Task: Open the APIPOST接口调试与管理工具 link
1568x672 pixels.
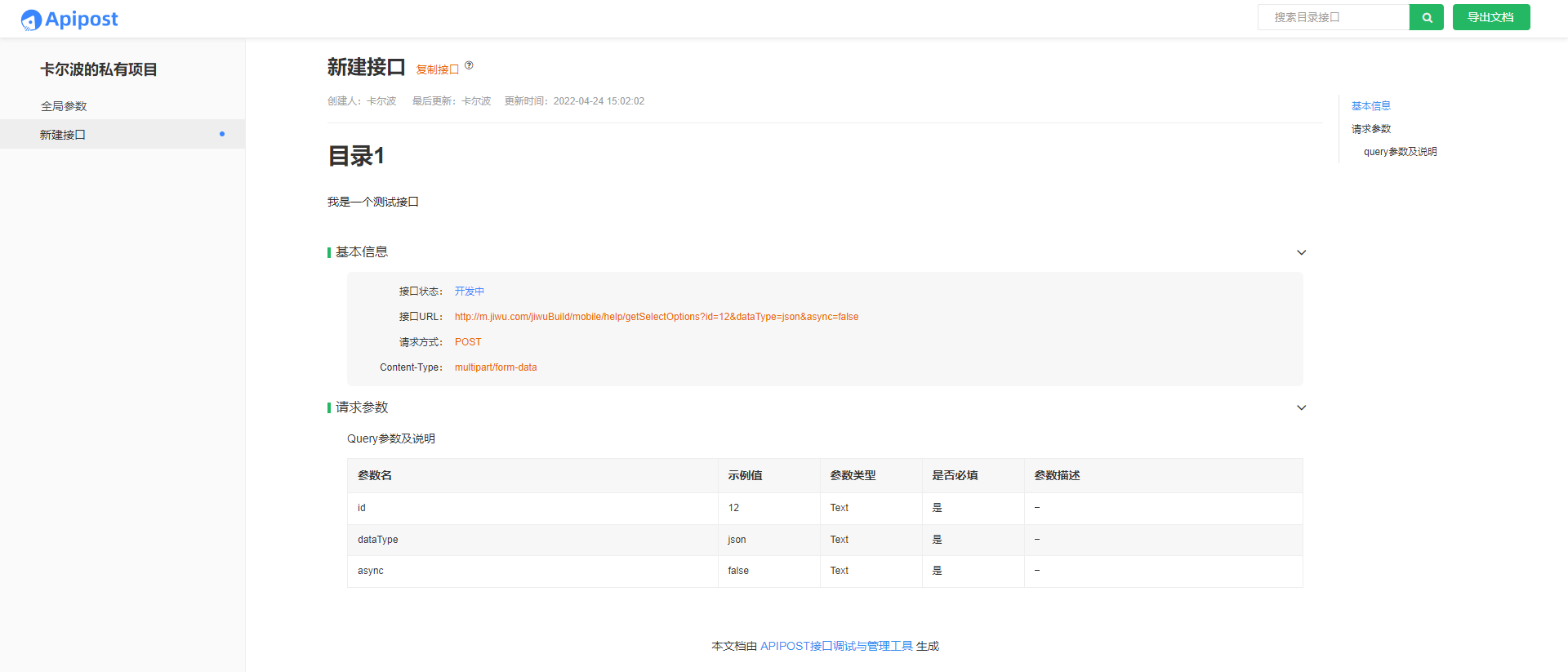Action: click(836, 646)
